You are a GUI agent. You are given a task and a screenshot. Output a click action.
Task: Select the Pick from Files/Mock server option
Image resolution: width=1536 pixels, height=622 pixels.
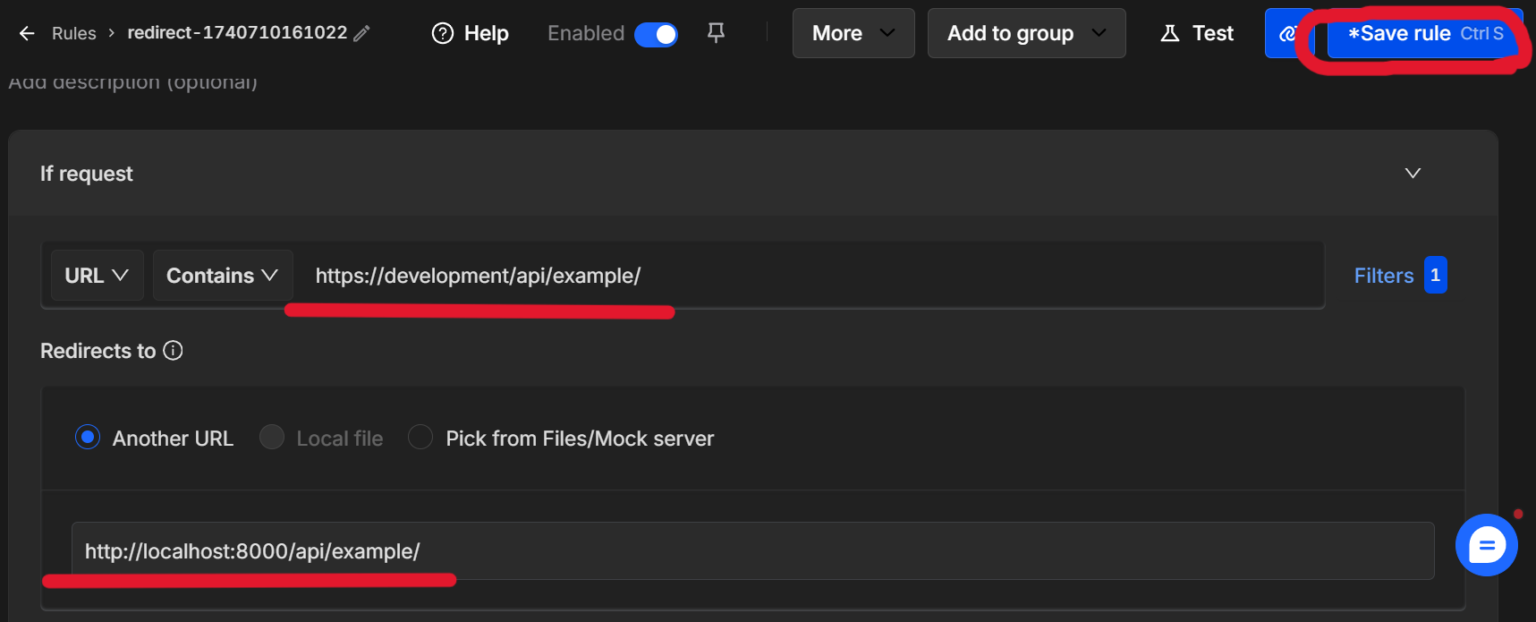click(420, 437)
